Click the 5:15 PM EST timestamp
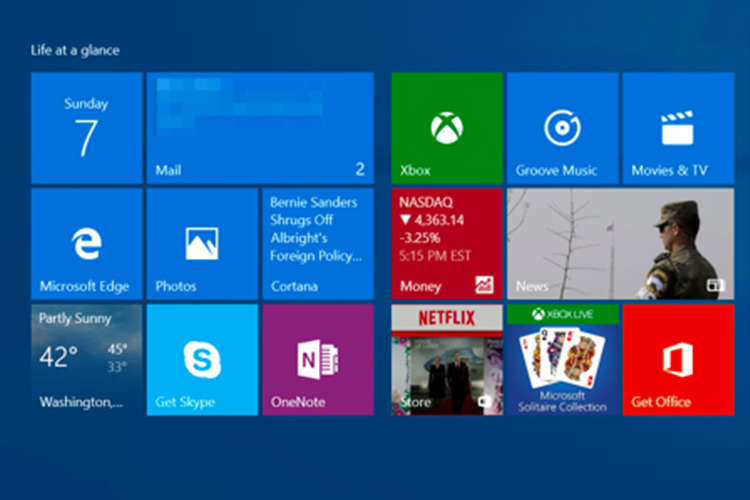Image resolution: width=750 pixels, height=500 pixels. 435,256
